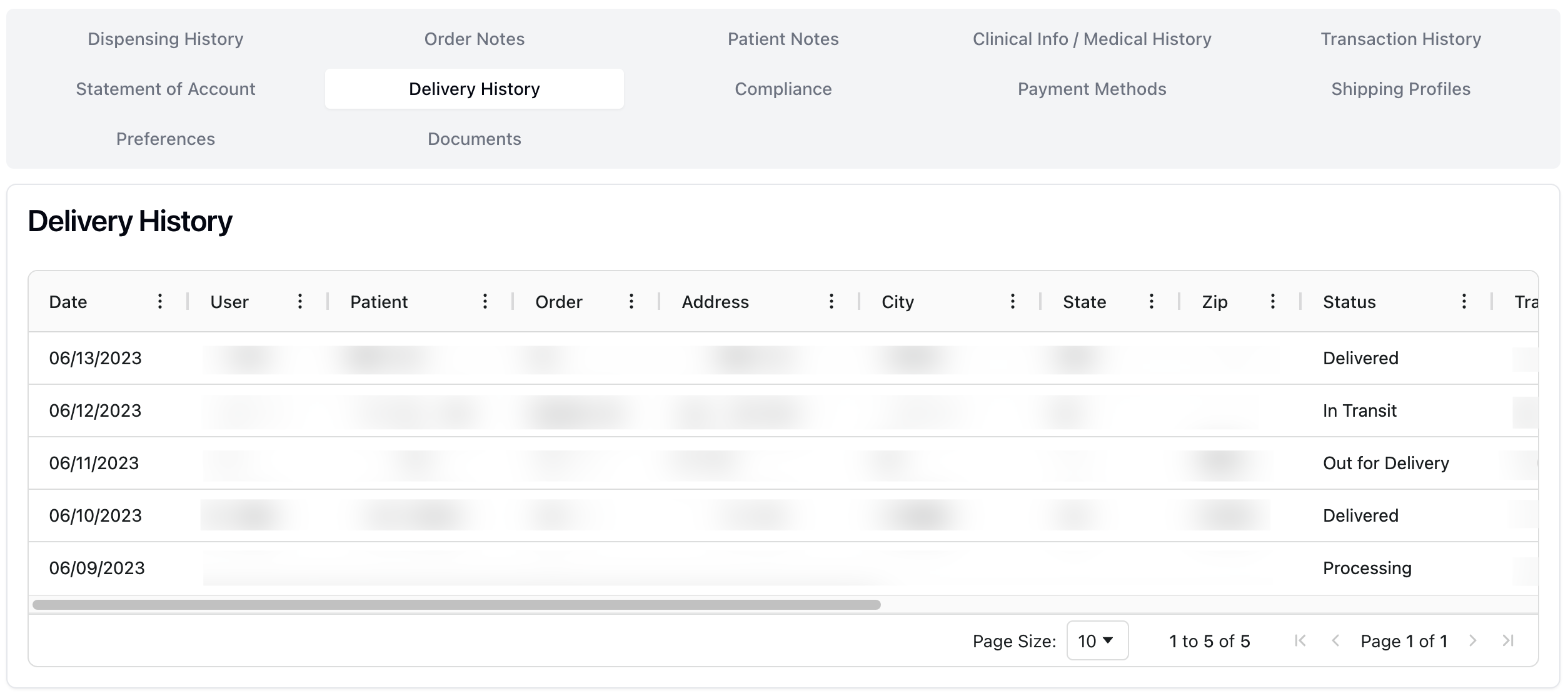The width and height of the screenshot is (1568, 696).
Task: Open Statement of Account
Action: [x=165, y=89]
